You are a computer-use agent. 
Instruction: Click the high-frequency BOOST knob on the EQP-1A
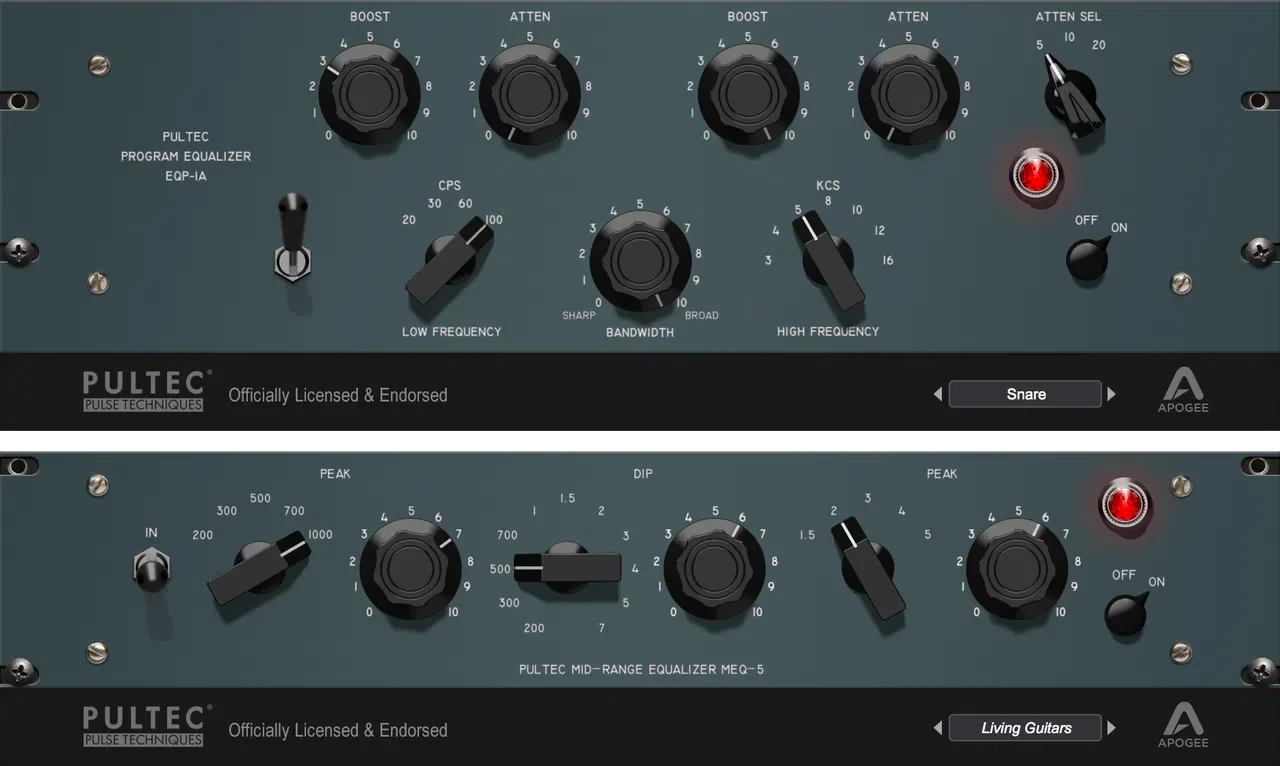(x=748, y=94)
